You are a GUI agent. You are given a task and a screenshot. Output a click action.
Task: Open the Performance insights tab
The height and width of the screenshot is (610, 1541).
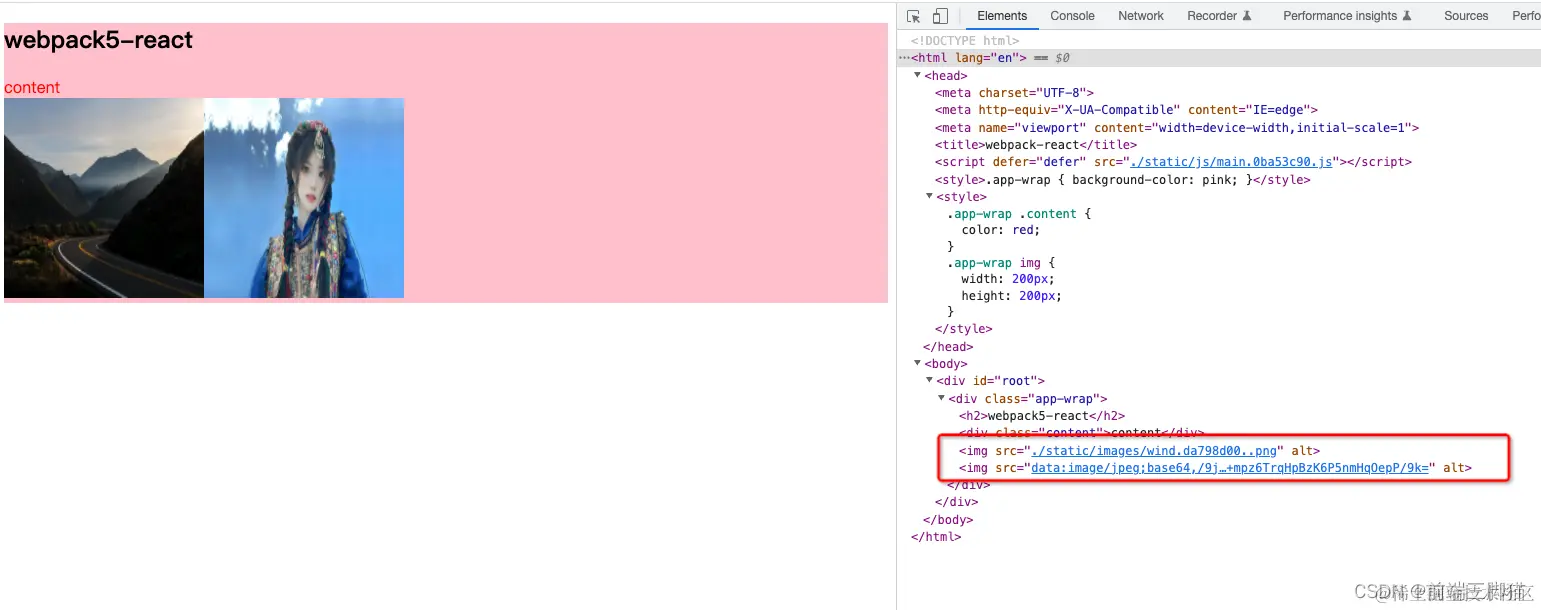(1347, 16)
